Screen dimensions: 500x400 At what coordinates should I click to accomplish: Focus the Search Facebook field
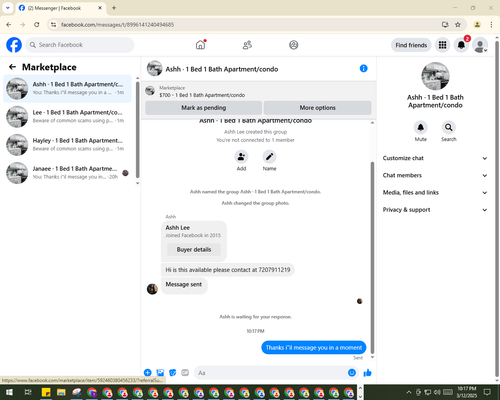tap(80, 45)
